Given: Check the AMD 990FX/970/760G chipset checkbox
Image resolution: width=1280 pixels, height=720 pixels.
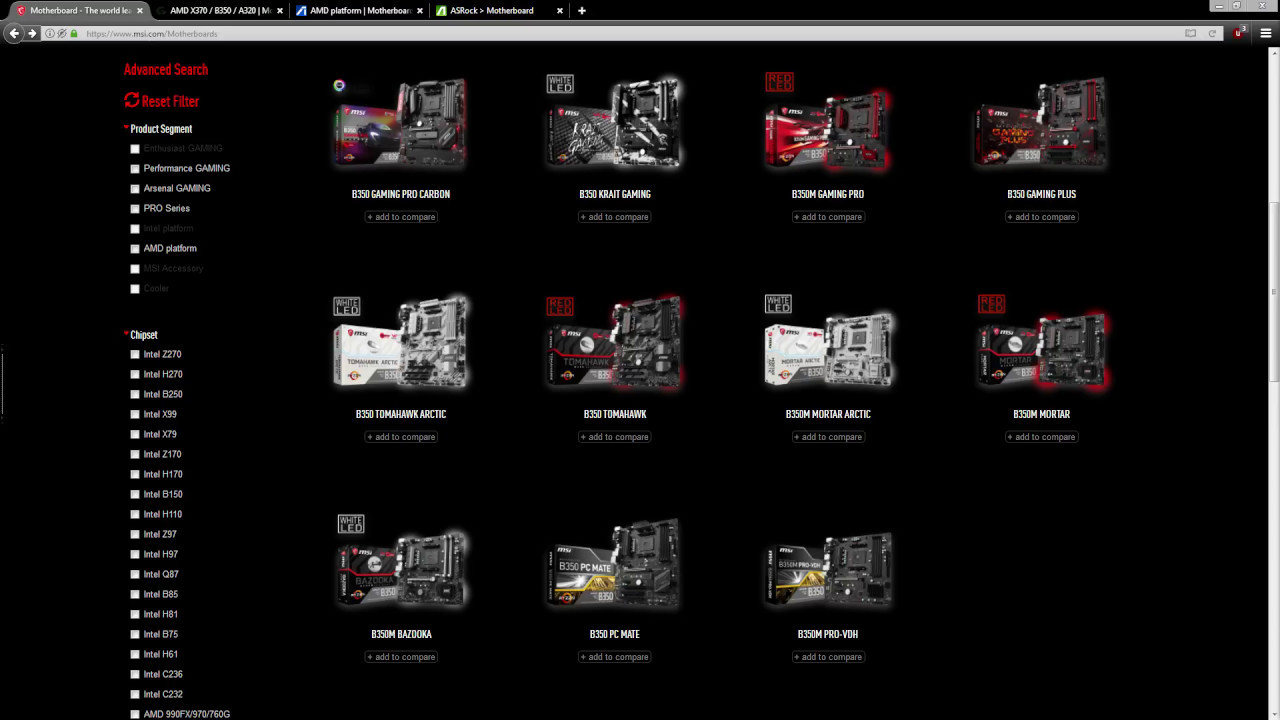Looking at the screenshot, I should point(135,715).
